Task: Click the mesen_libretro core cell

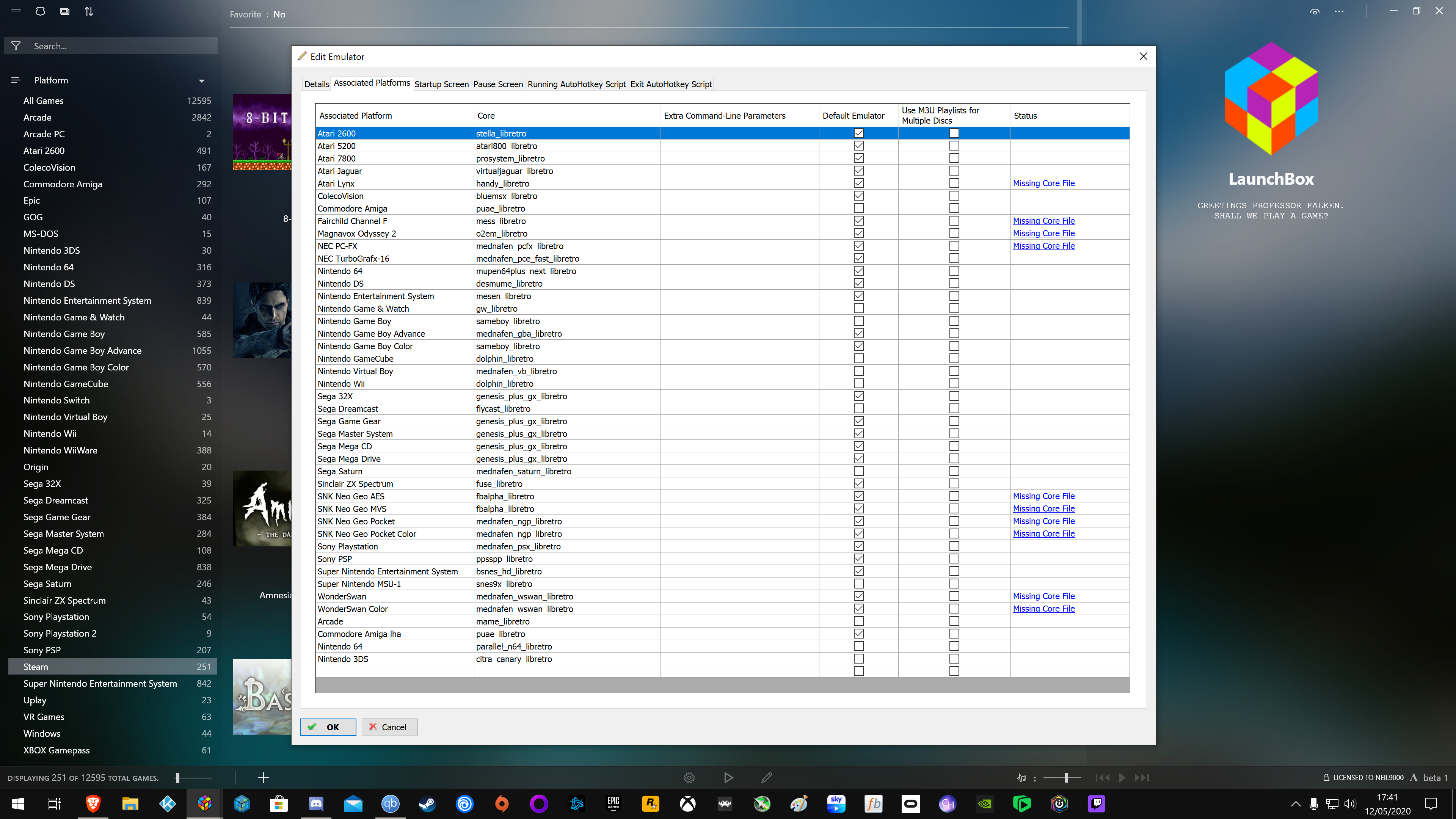Action: pos(567,296)
